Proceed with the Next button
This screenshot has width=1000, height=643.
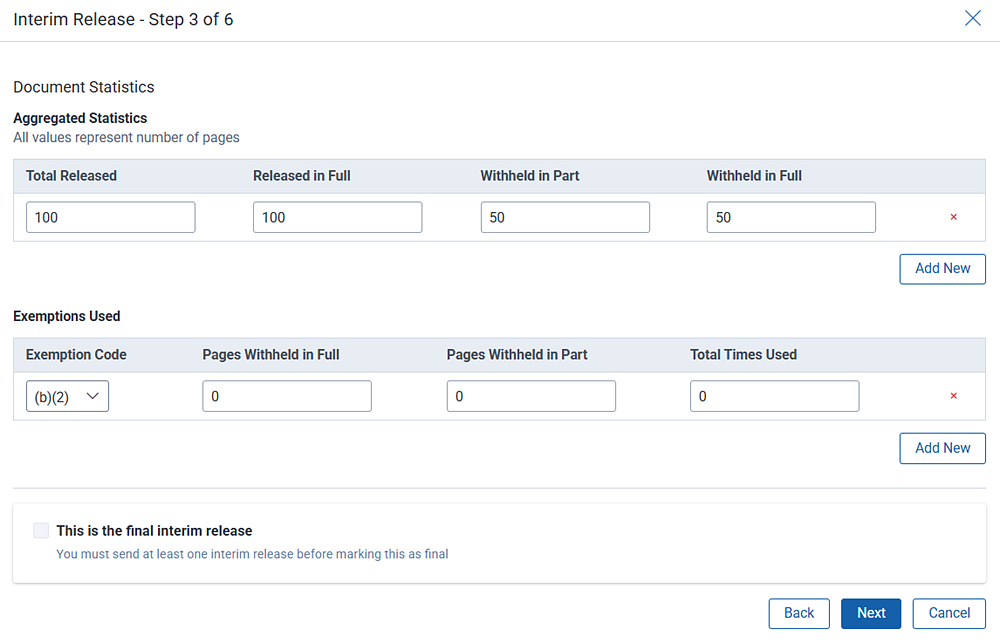(x=871, y=613)
